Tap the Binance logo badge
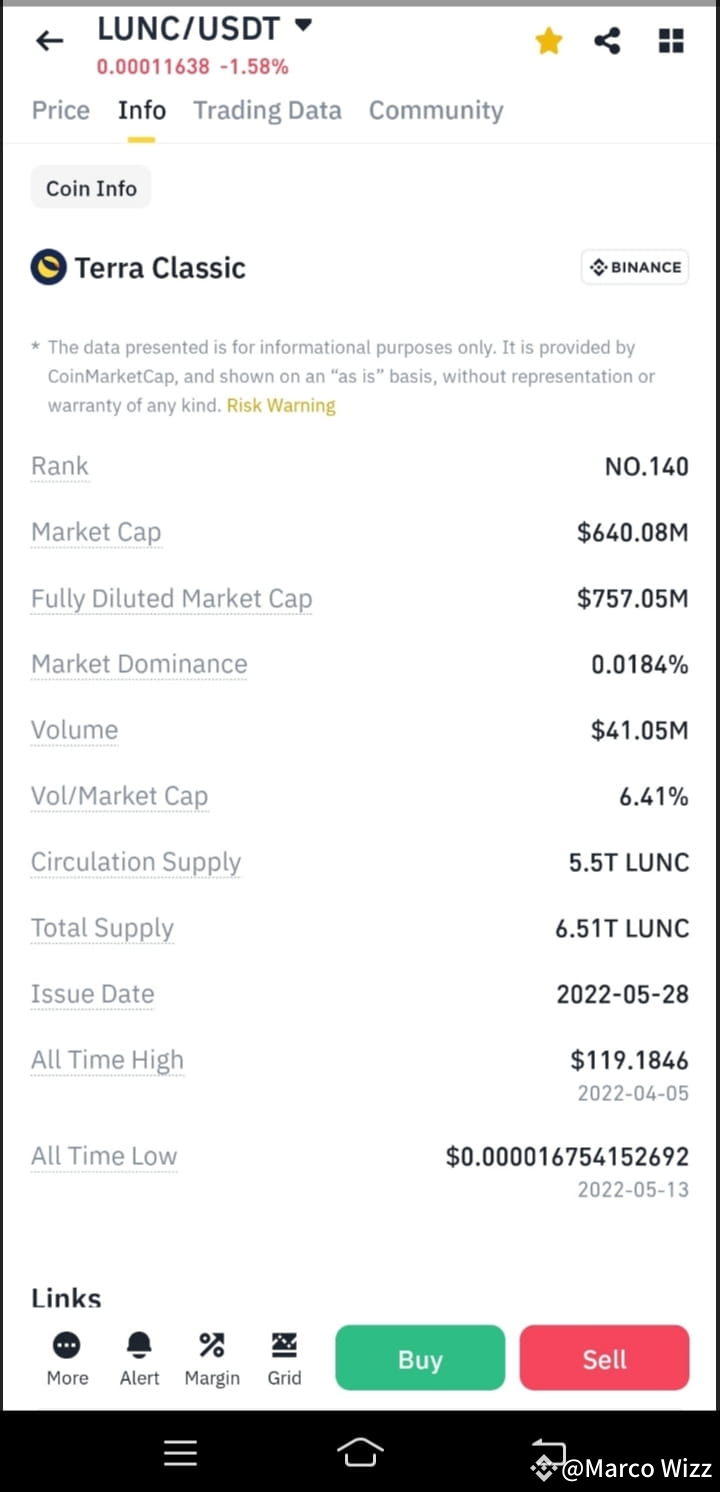 [635, 267]
